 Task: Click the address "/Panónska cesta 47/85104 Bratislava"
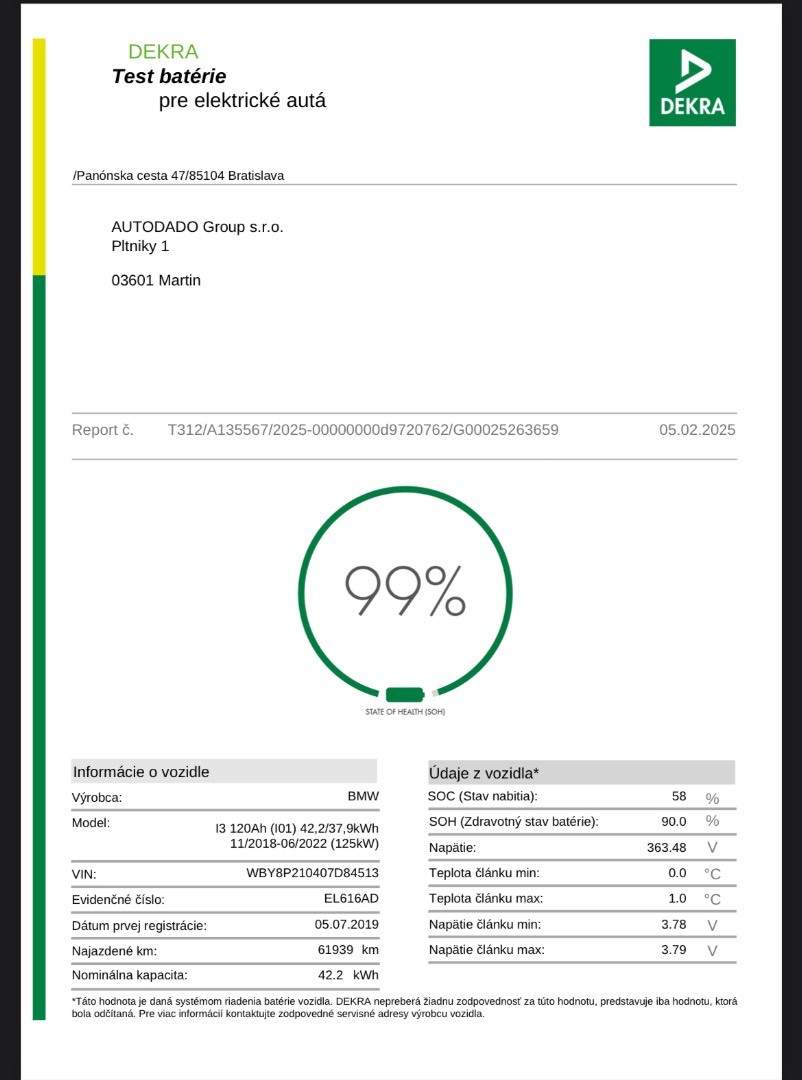178,176
